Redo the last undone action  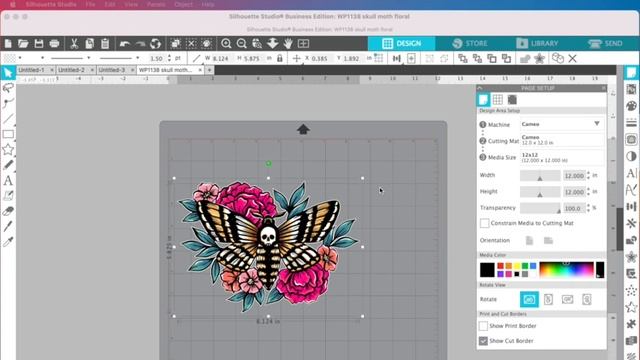point(140,44)
